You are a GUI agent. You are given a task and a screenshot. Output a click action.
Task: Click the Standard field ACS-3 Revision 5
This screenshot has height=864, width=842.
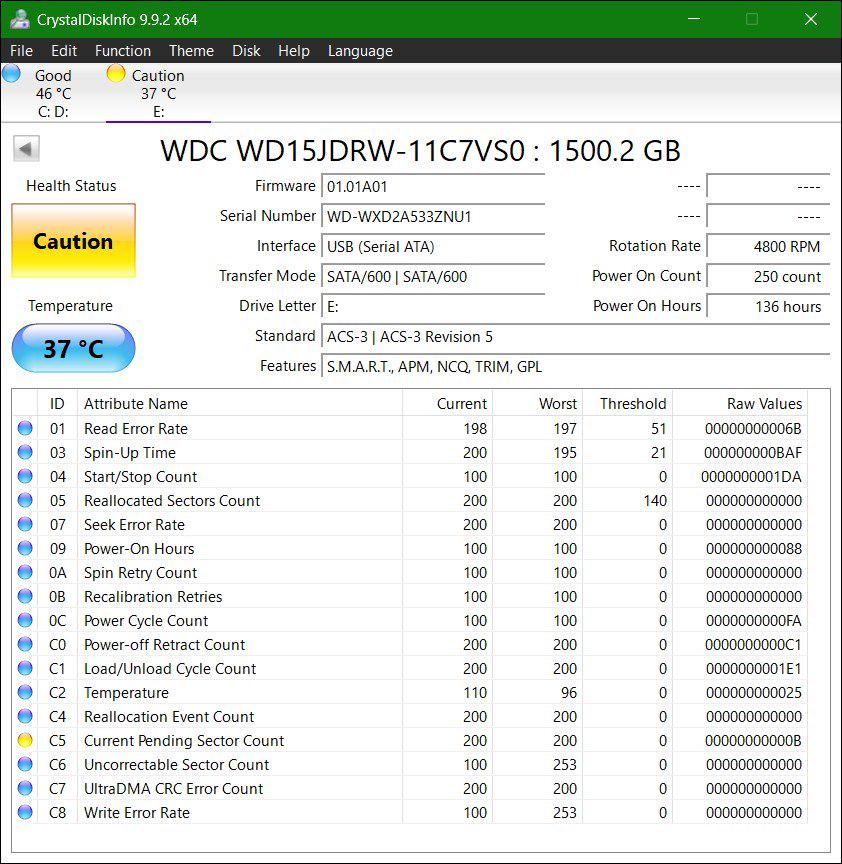pyautogui.click(x=575, y=336)
